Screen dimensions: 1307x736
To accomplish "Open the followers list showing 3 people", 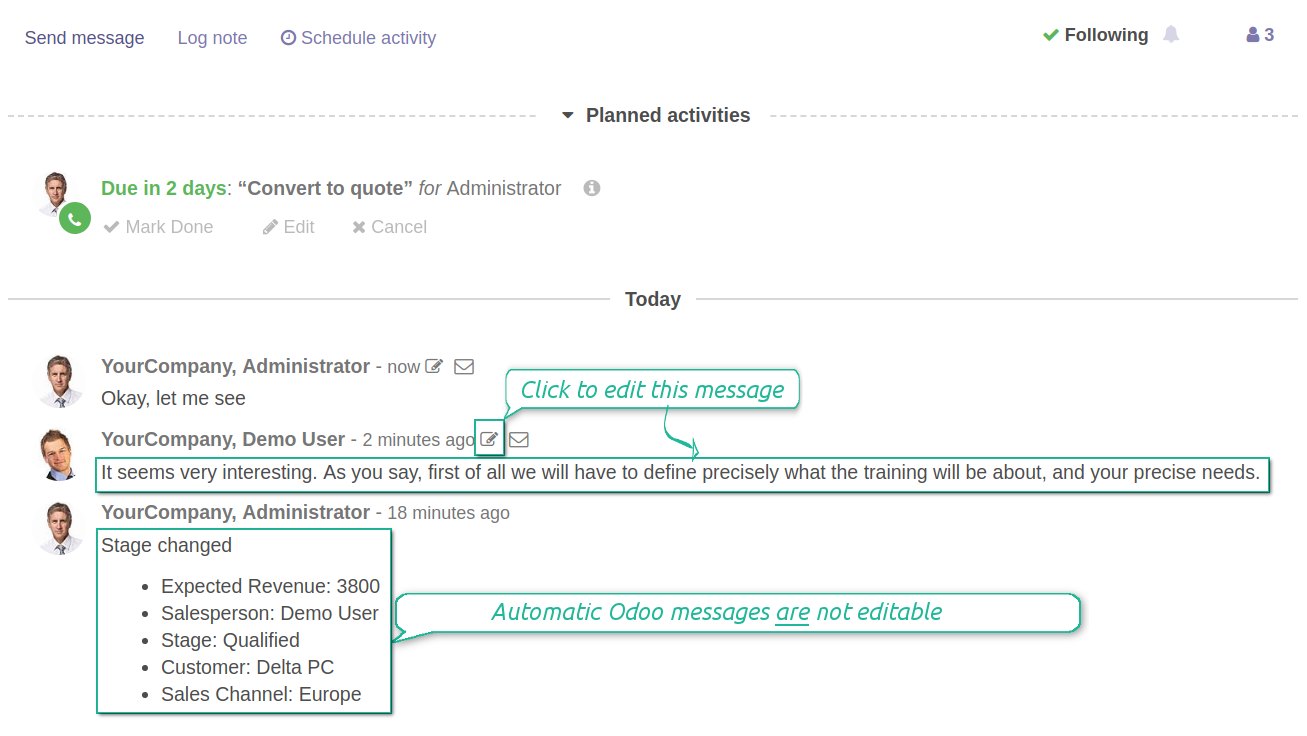I will [x=1260, y=35].
